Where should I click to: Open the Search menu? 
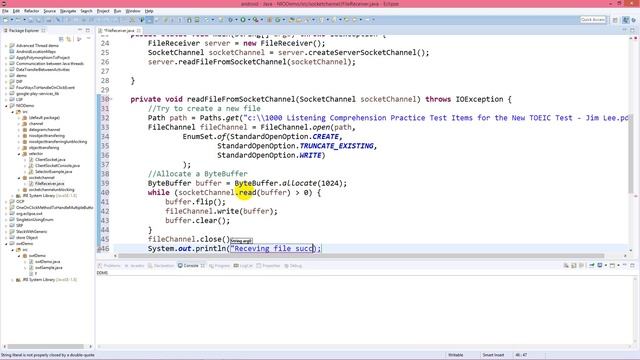(x=86, y=11)
